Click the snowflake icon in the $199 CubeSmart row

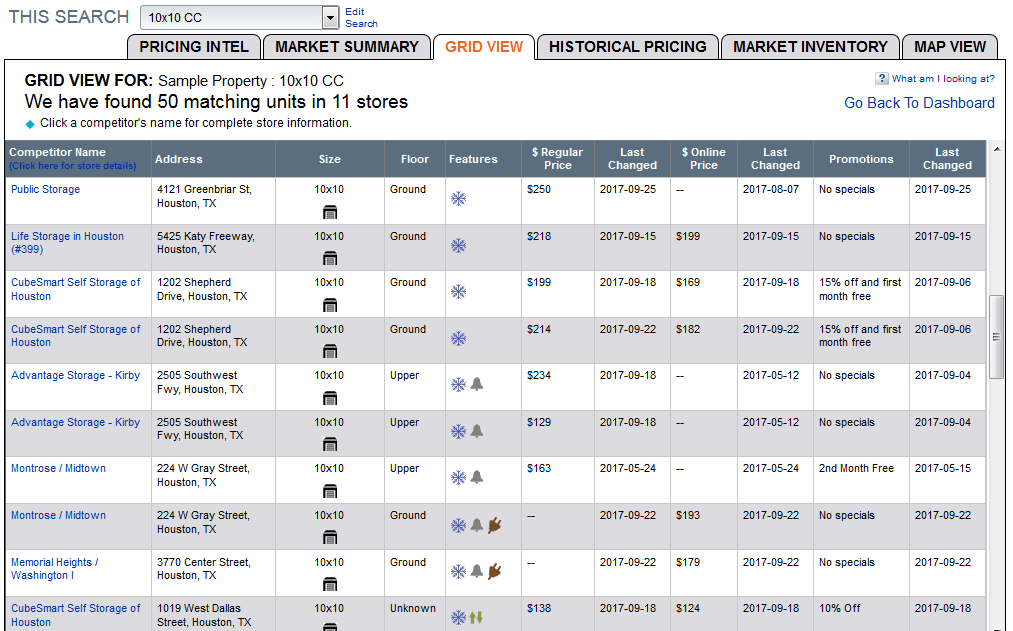tap(459, 291)
